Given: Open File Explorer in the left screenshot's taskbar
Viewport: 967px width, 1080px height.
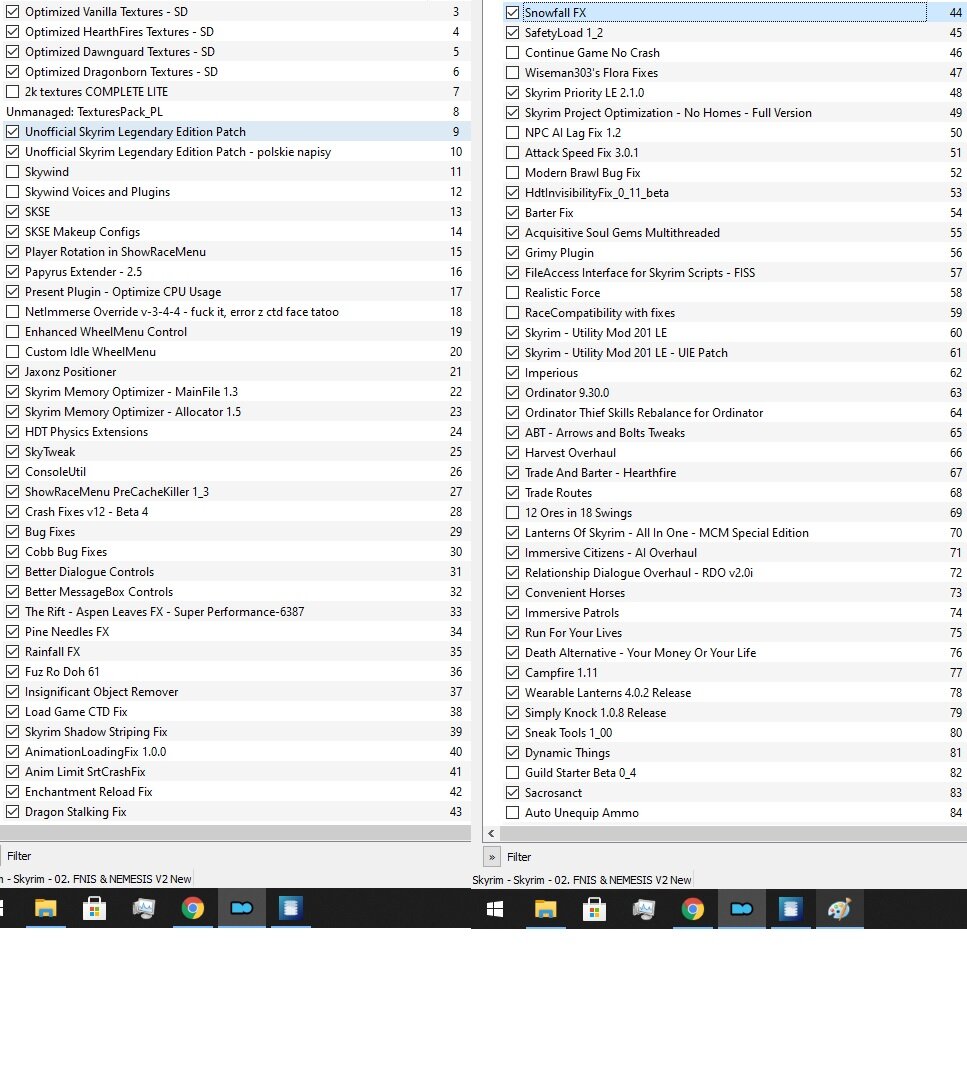Looking at the screenshot, I should point(45,908).
